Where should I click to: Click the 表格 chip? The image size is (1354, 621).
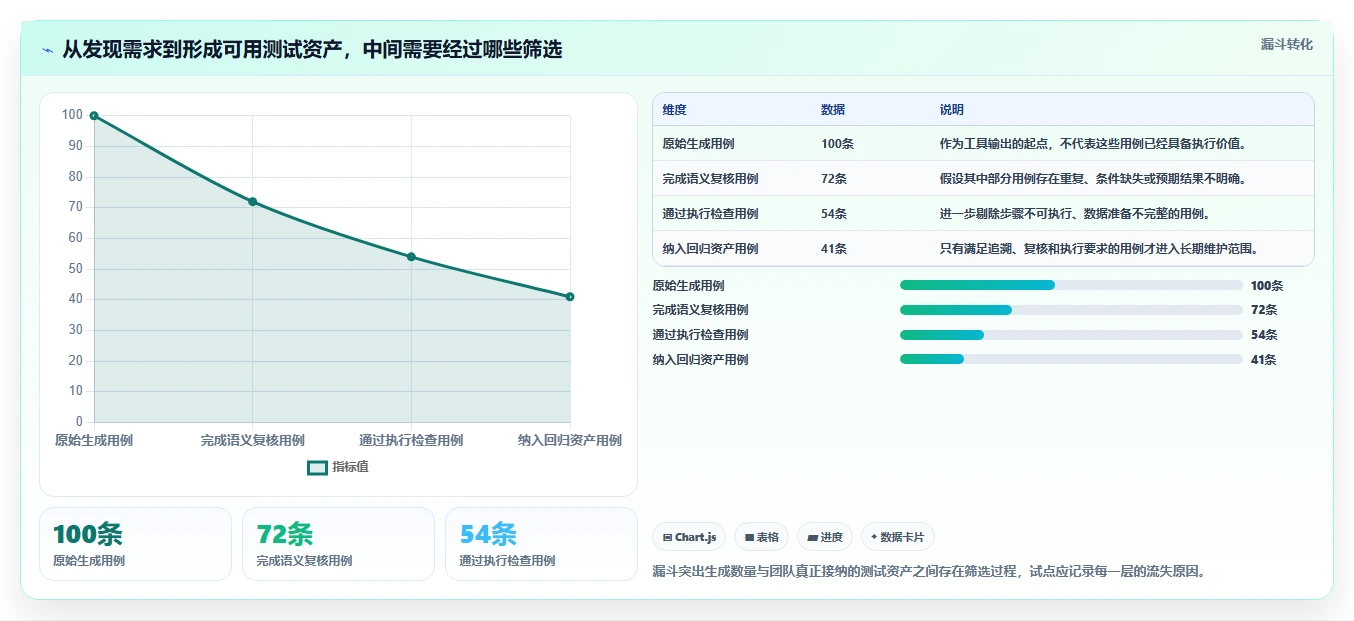coord(762,537)
